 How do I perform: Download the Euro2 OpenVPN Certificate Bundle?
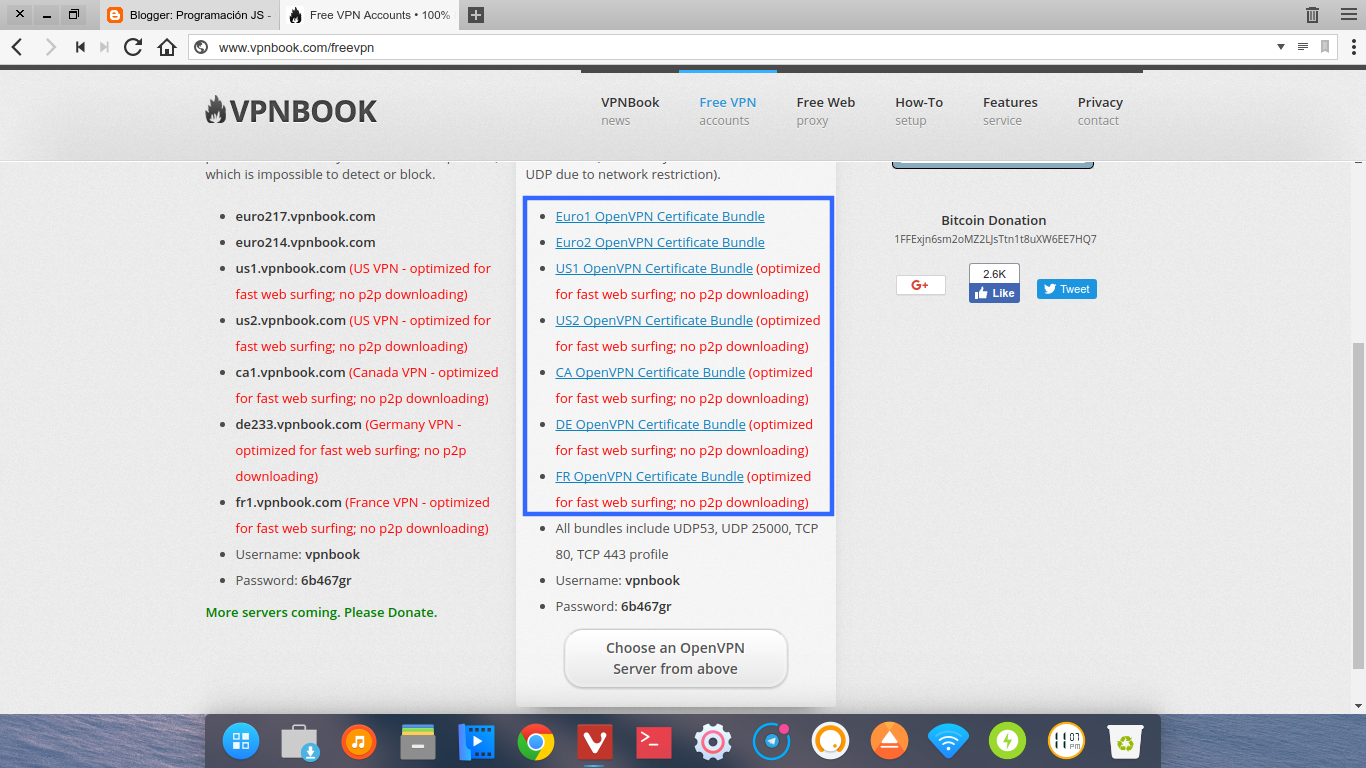point(660,242)
